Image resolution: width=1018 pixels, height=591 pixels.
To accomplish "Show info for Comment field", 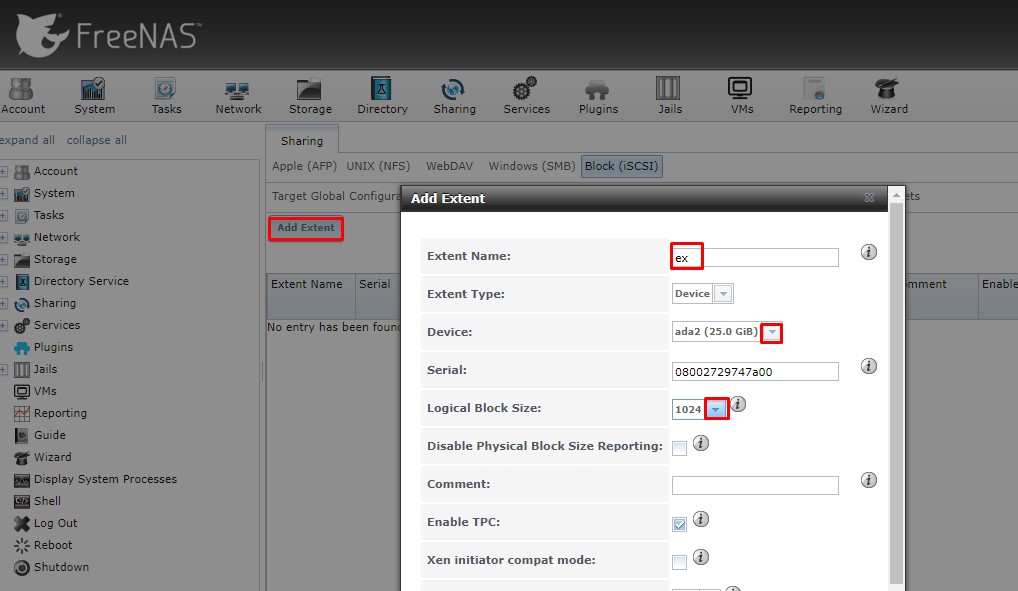I will point(869,480).
